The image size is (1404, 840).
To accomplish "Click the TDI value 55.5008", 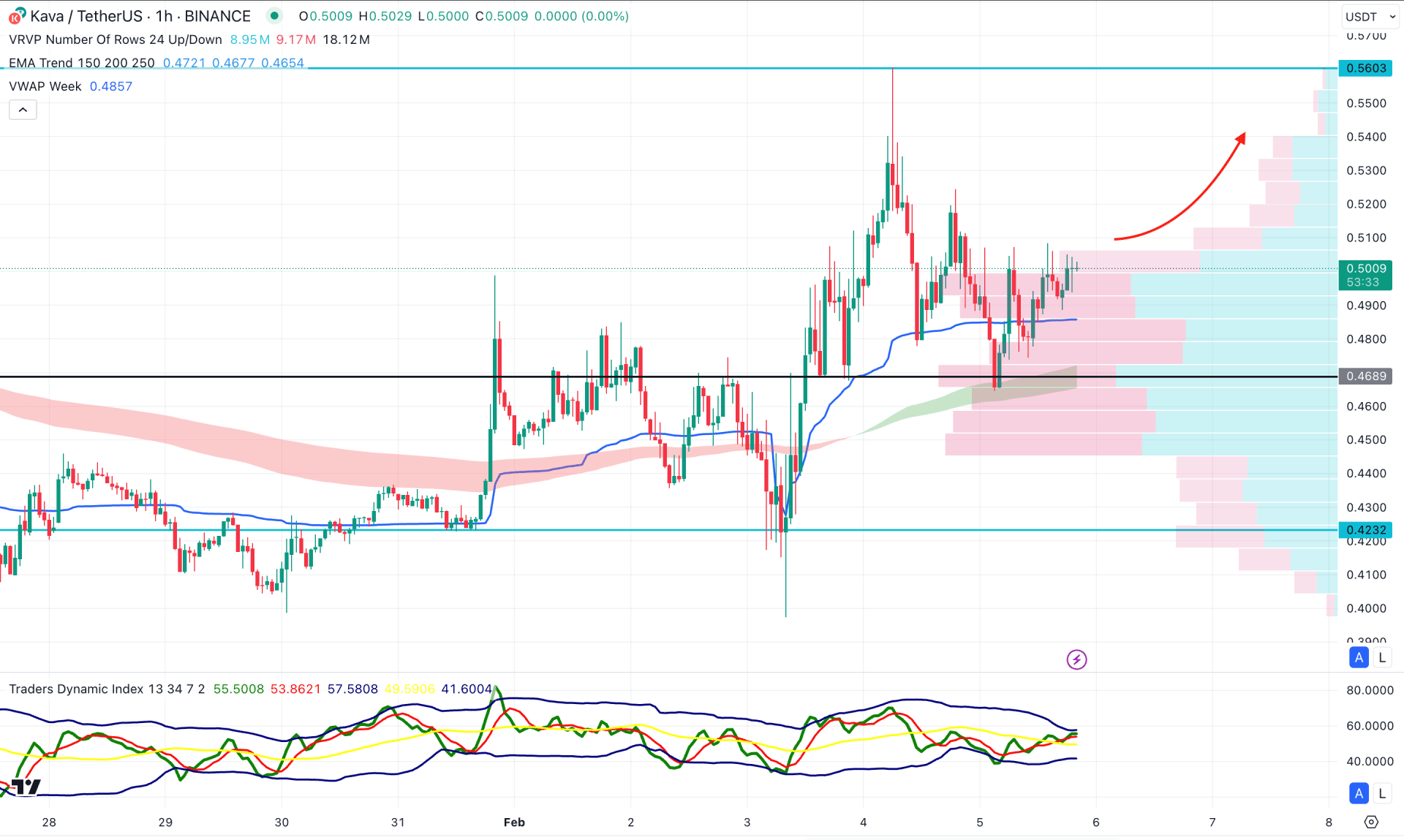I will (x=238, y=689).
